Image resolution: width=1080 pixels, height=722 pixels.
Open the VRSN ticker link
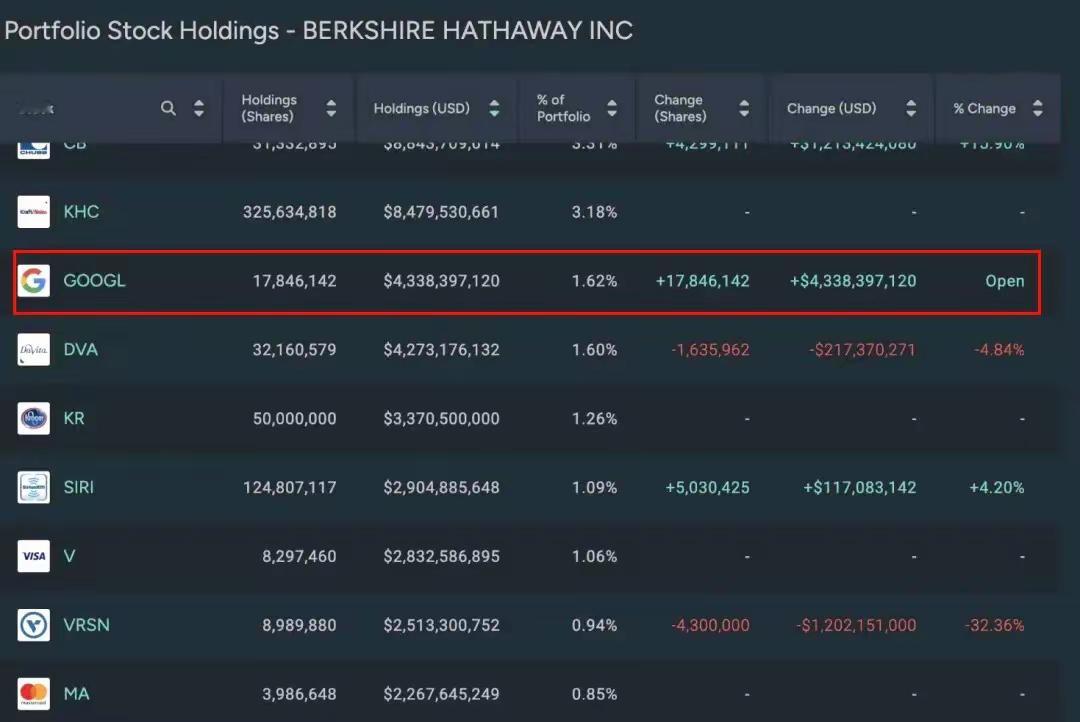86,625
